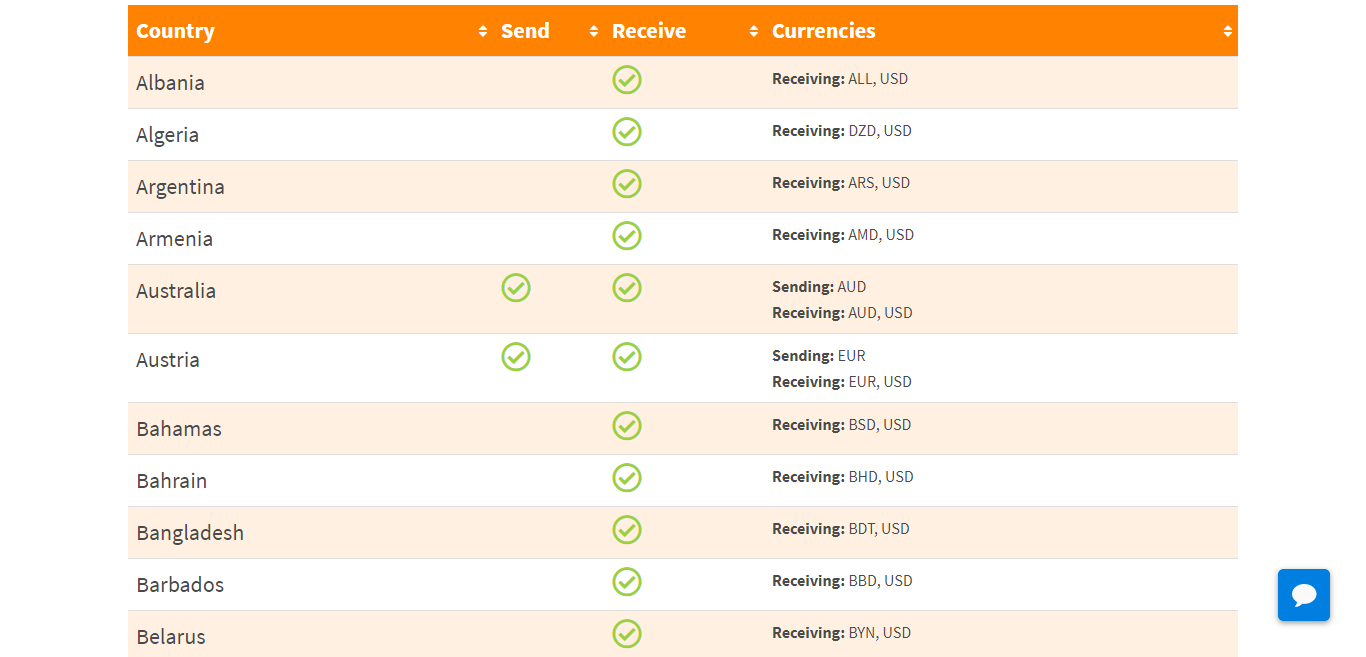Viewport: 1366px width, 657px height.
Task: Click Australia's Send checkmark icon
Action: pos(516,288)
